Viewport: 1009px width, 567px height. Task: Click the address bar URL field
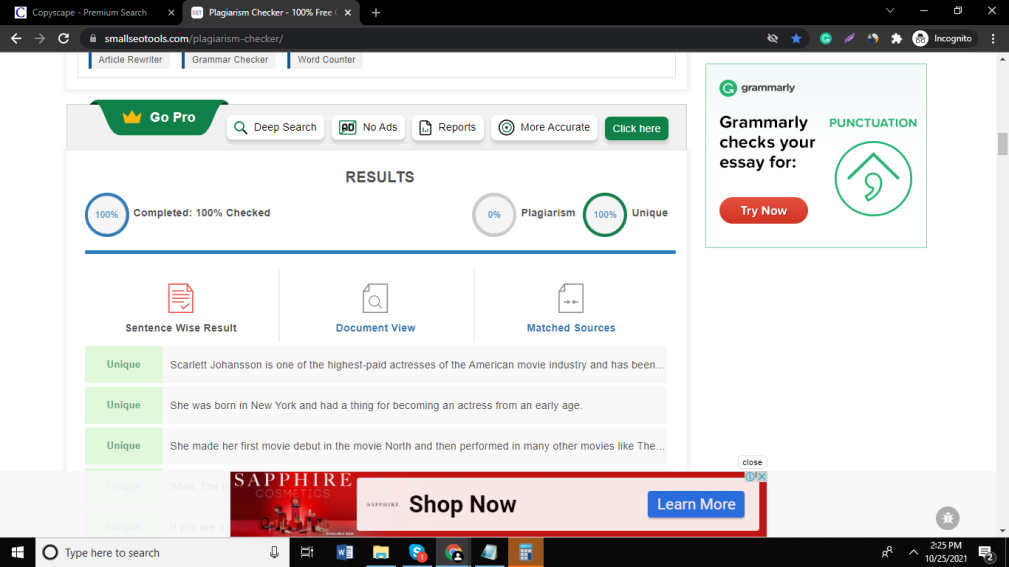425,39
